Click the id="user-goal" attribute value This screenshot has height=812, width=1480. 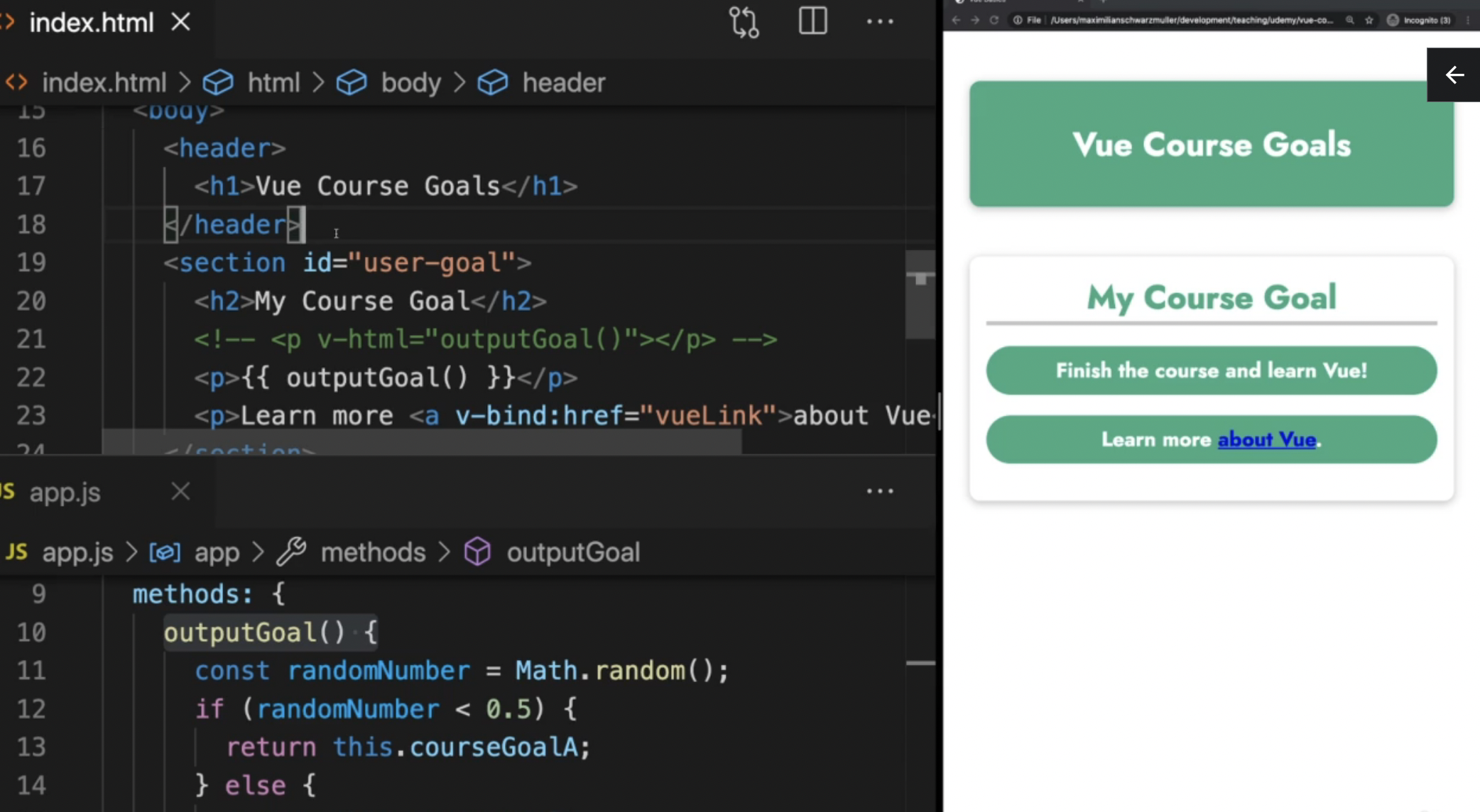coord(440,263)
